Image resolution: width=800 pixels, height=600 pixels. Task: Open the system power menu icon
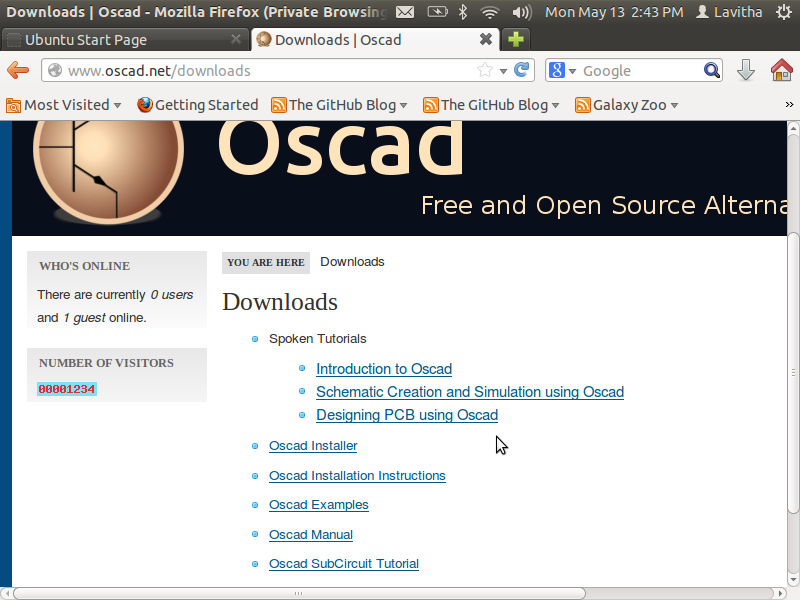click(784, 12)
